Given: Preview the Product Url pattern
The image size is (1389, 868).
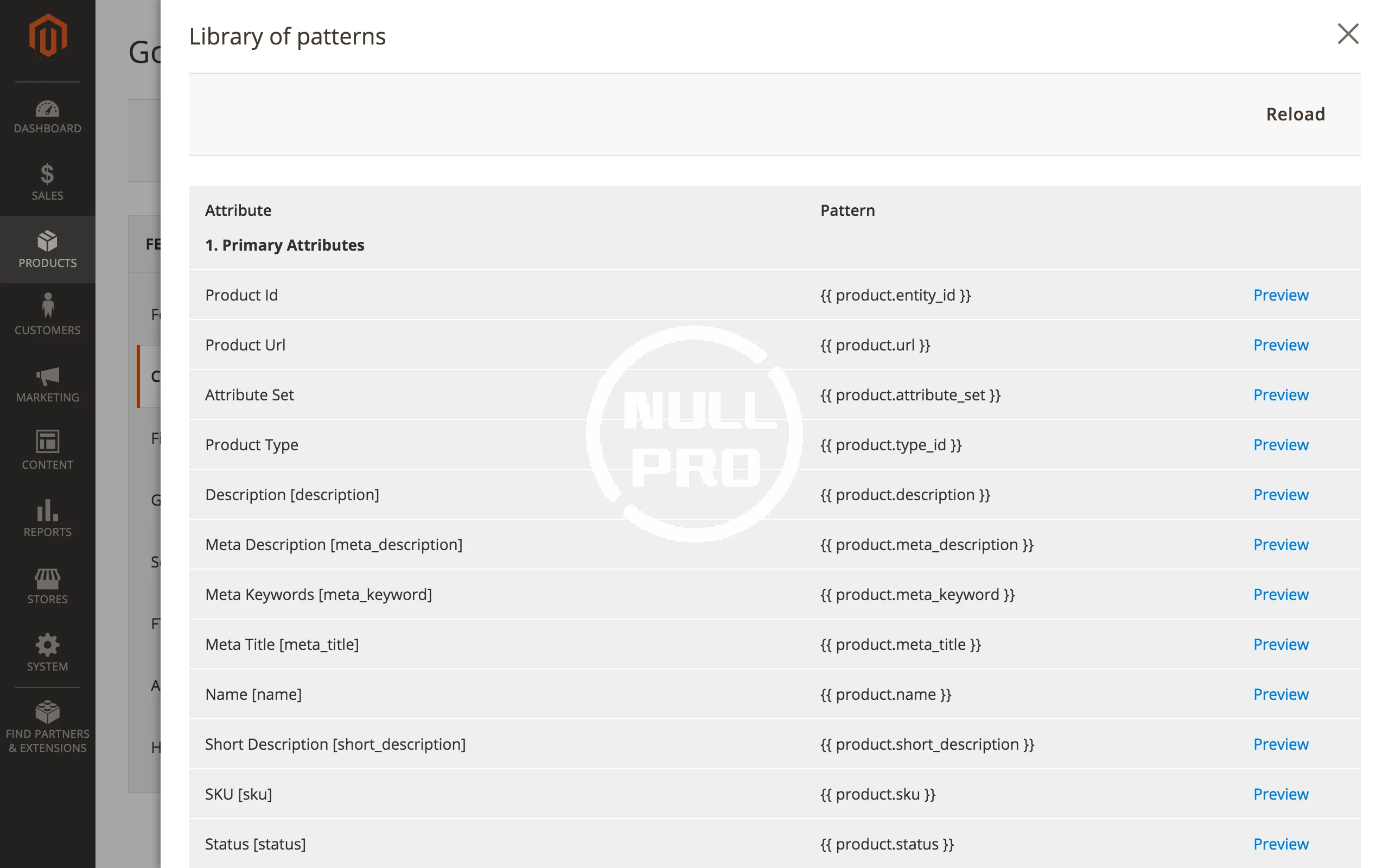Looking at the screenshot, I should tap(1280, 345).
